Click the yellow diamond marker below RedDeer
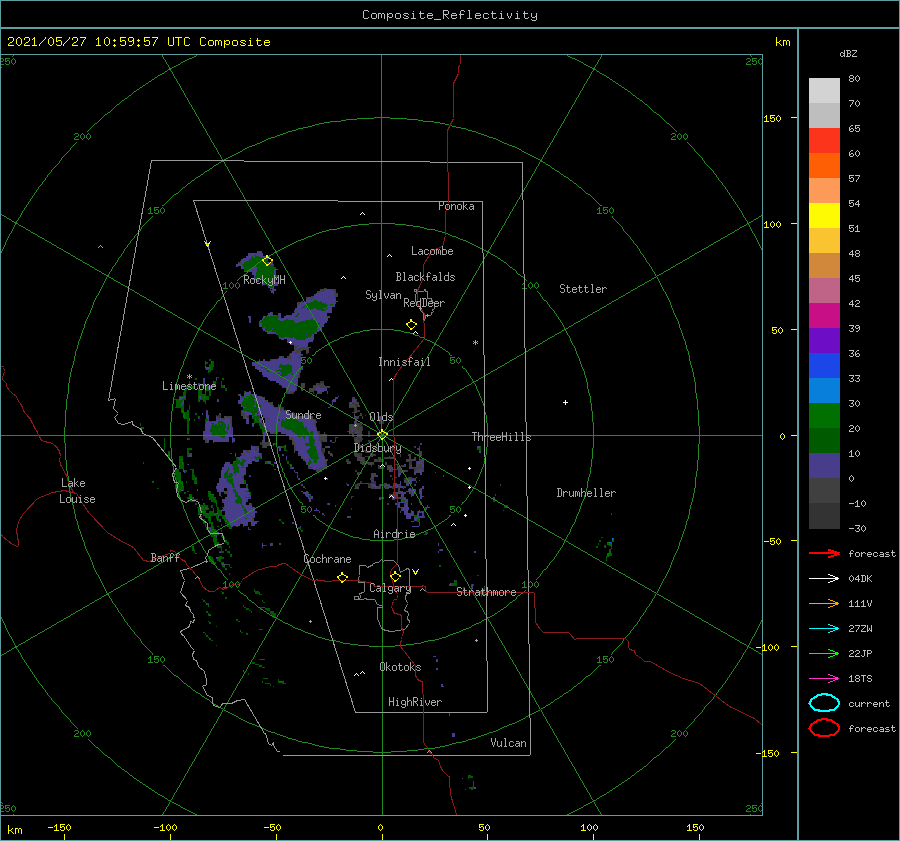900x841 pixels. pyautogui.click(x=411, y=325)
